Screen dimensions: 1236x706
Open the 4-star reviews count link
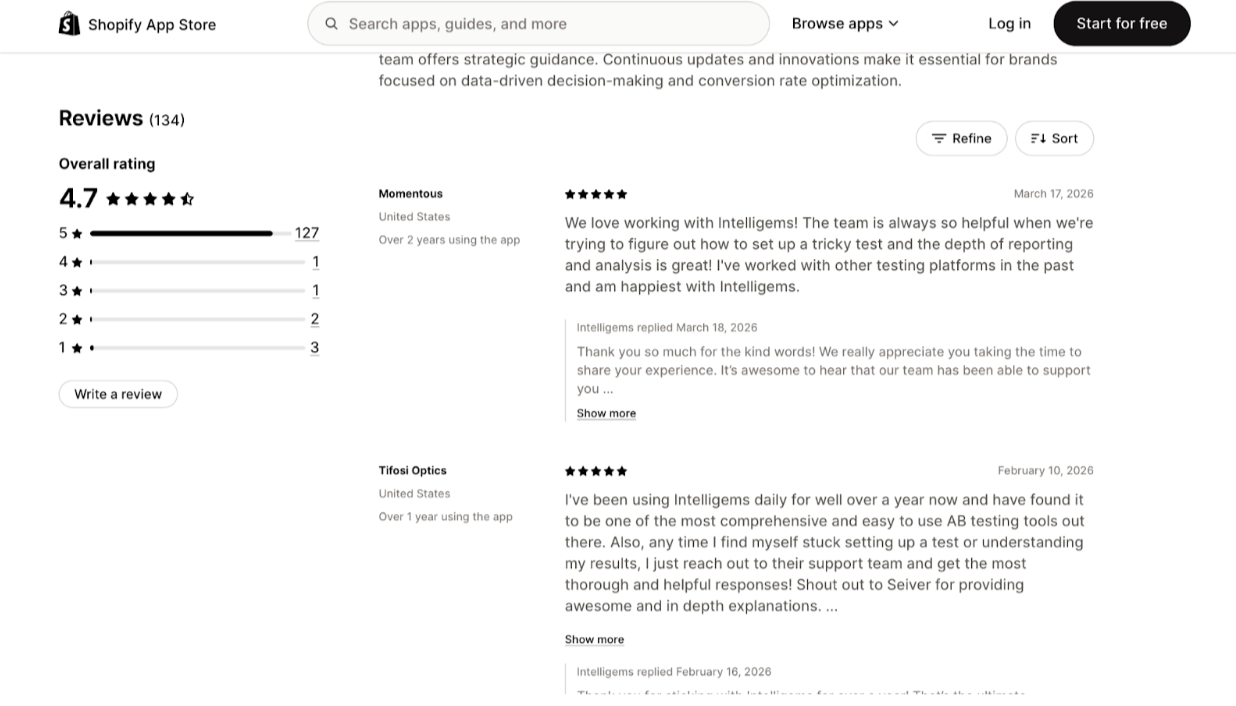coord(315,262)
